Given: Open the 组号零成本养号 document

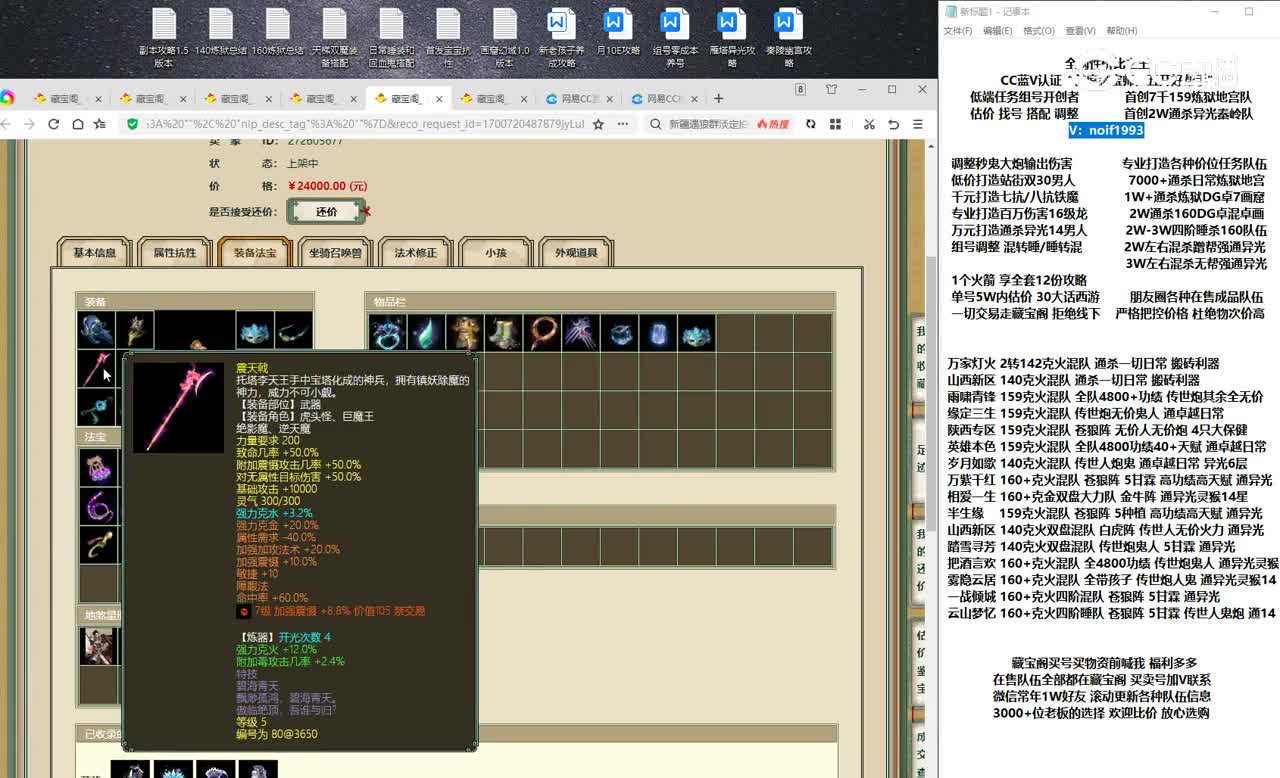Looking at the screenshot, I should coord(674,38).
